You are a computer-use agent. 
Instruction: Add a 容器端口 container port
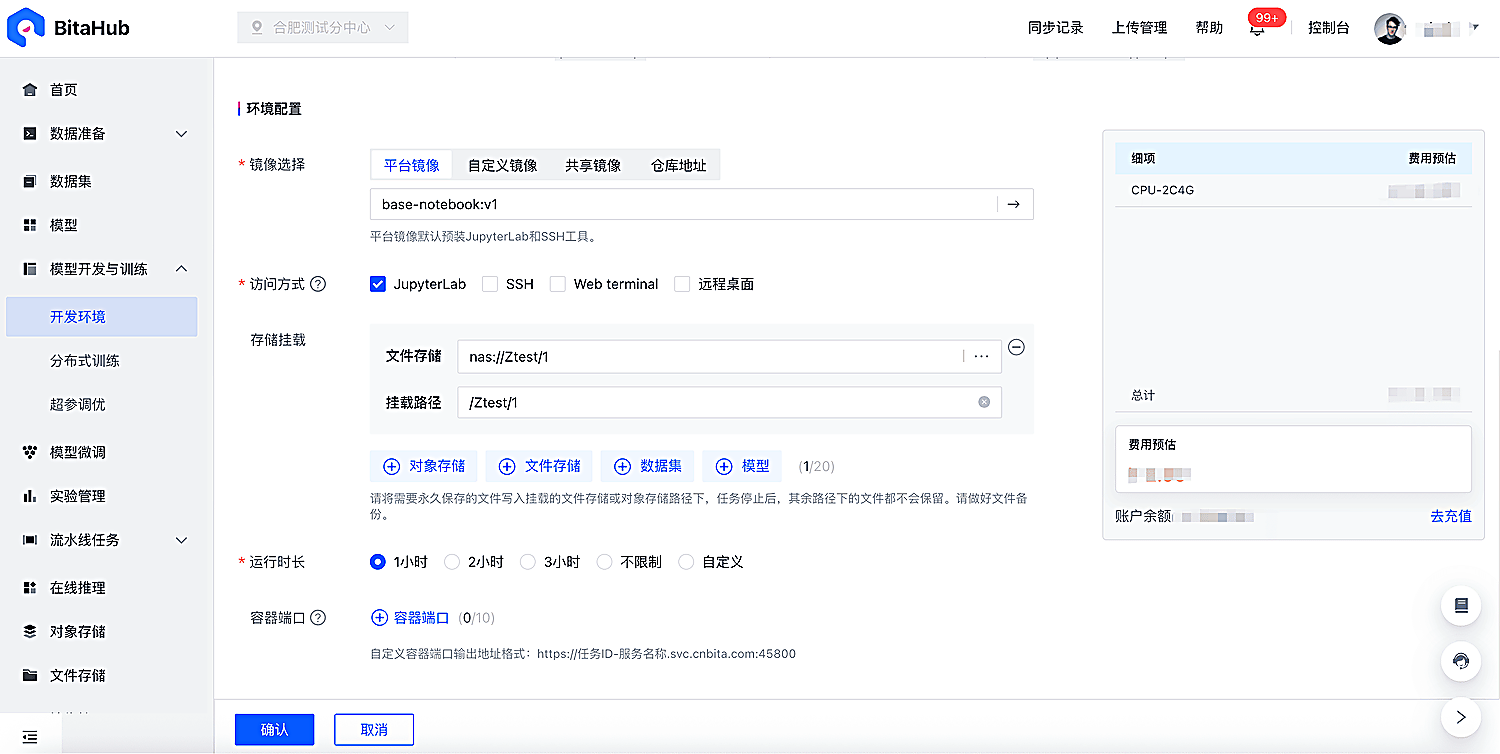tap(410, 618)
